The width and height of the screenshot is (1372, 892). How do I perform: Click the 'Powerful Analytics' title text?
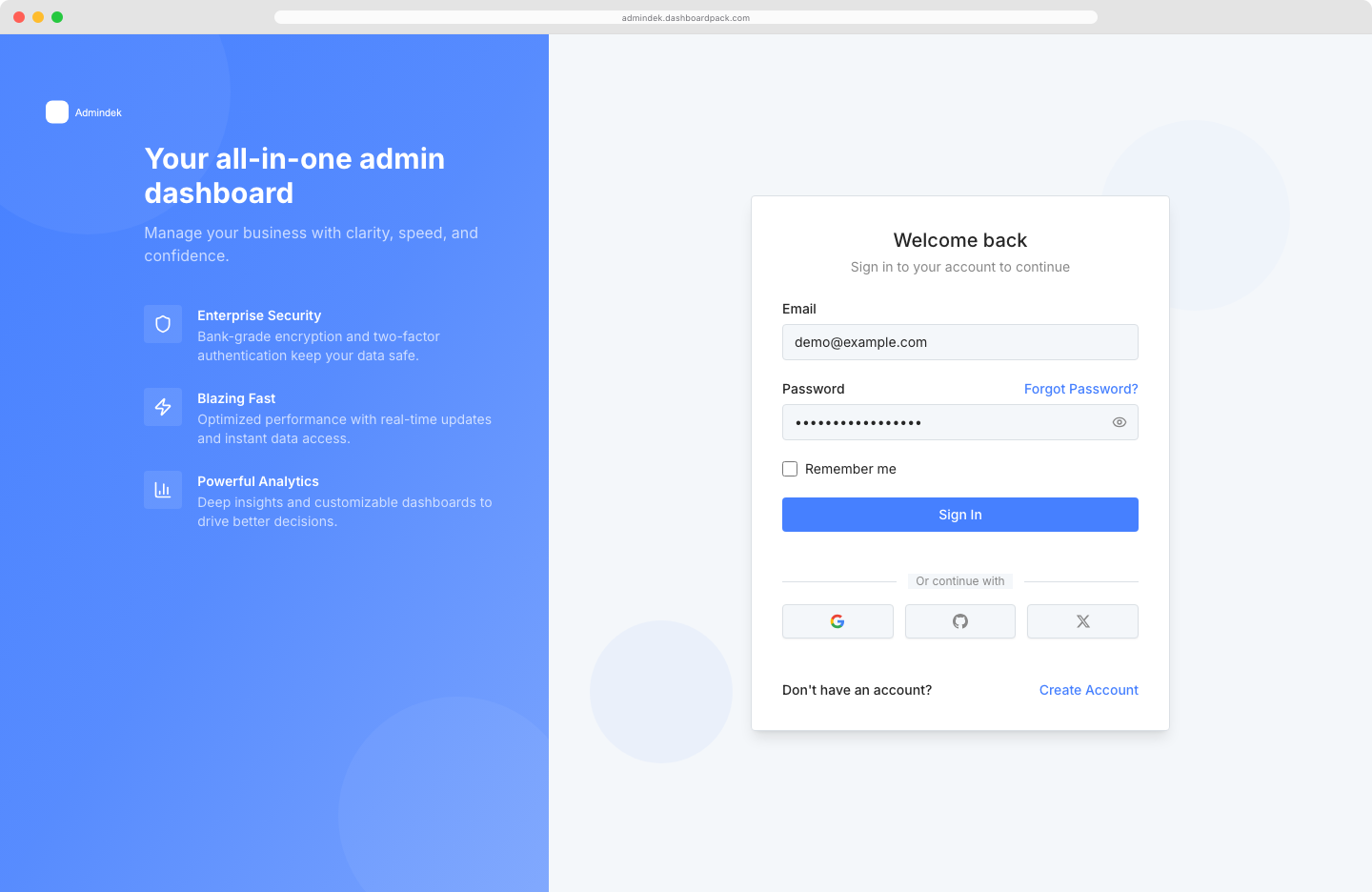point(258,481)
